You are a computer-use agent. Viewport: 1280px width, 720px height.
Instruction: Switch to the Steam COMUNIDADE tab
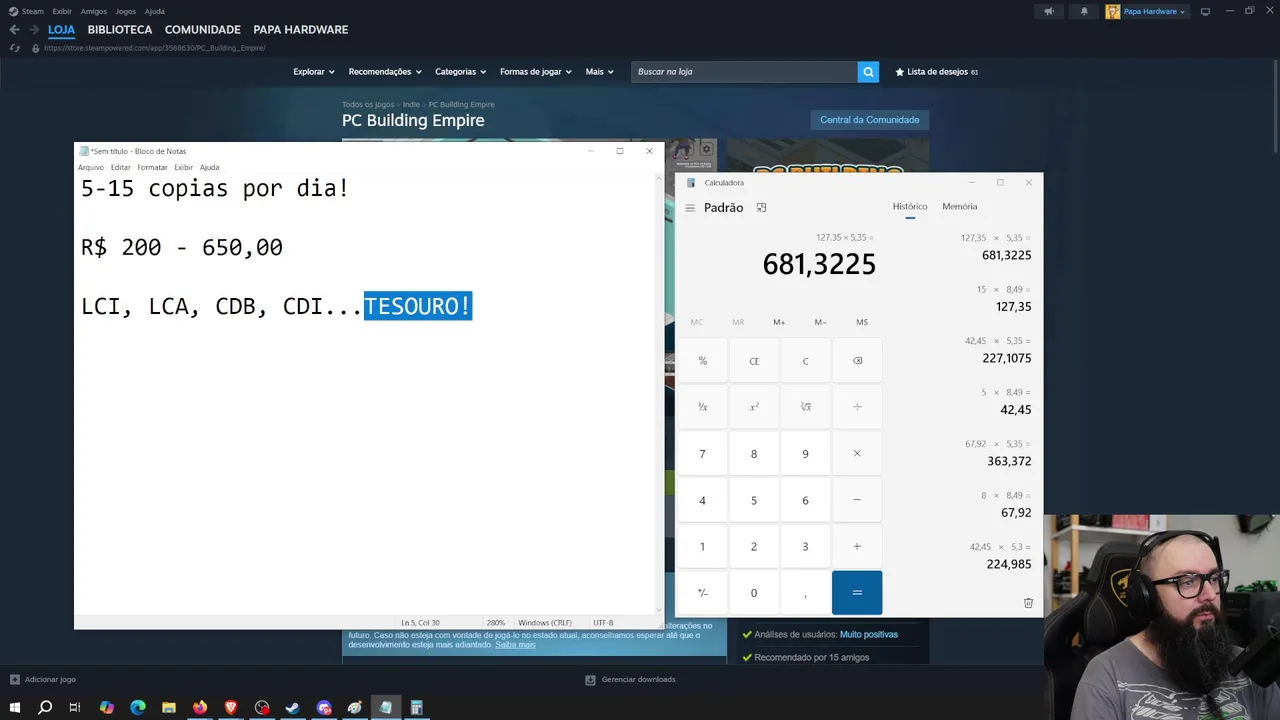(x=203, y=30)
